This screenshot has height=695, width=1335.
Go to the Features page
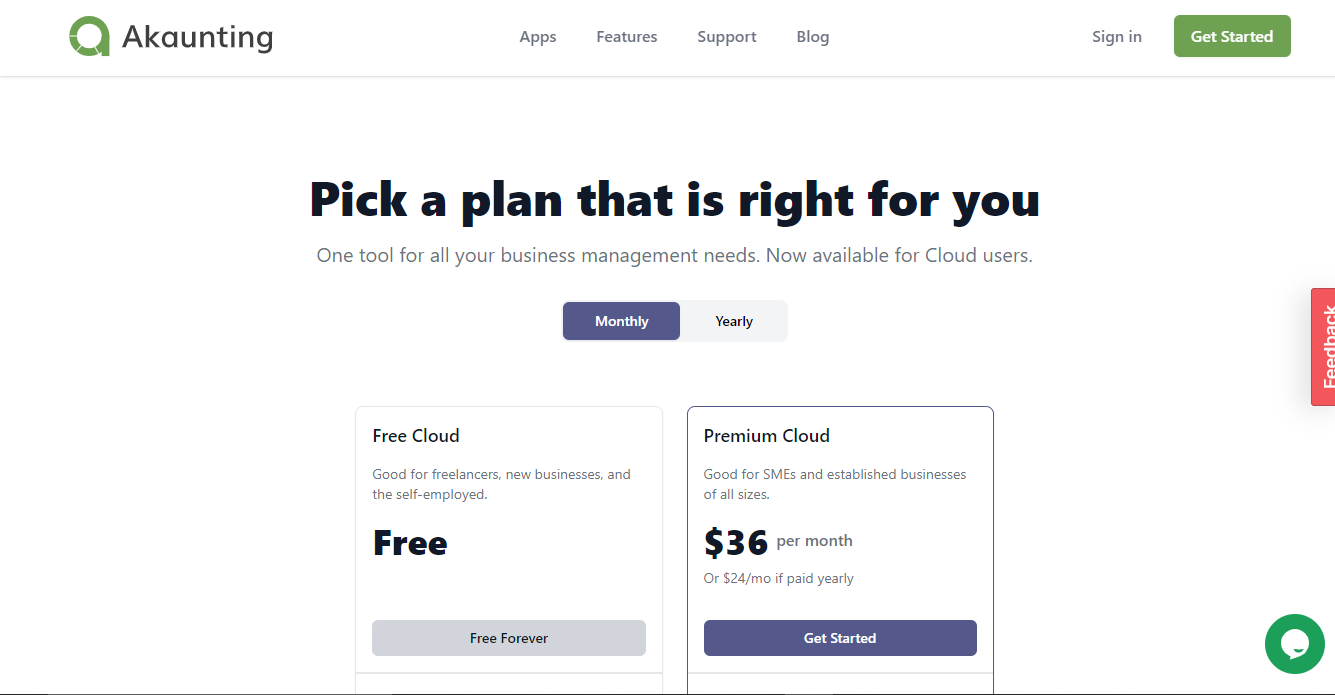pos(626,37)
